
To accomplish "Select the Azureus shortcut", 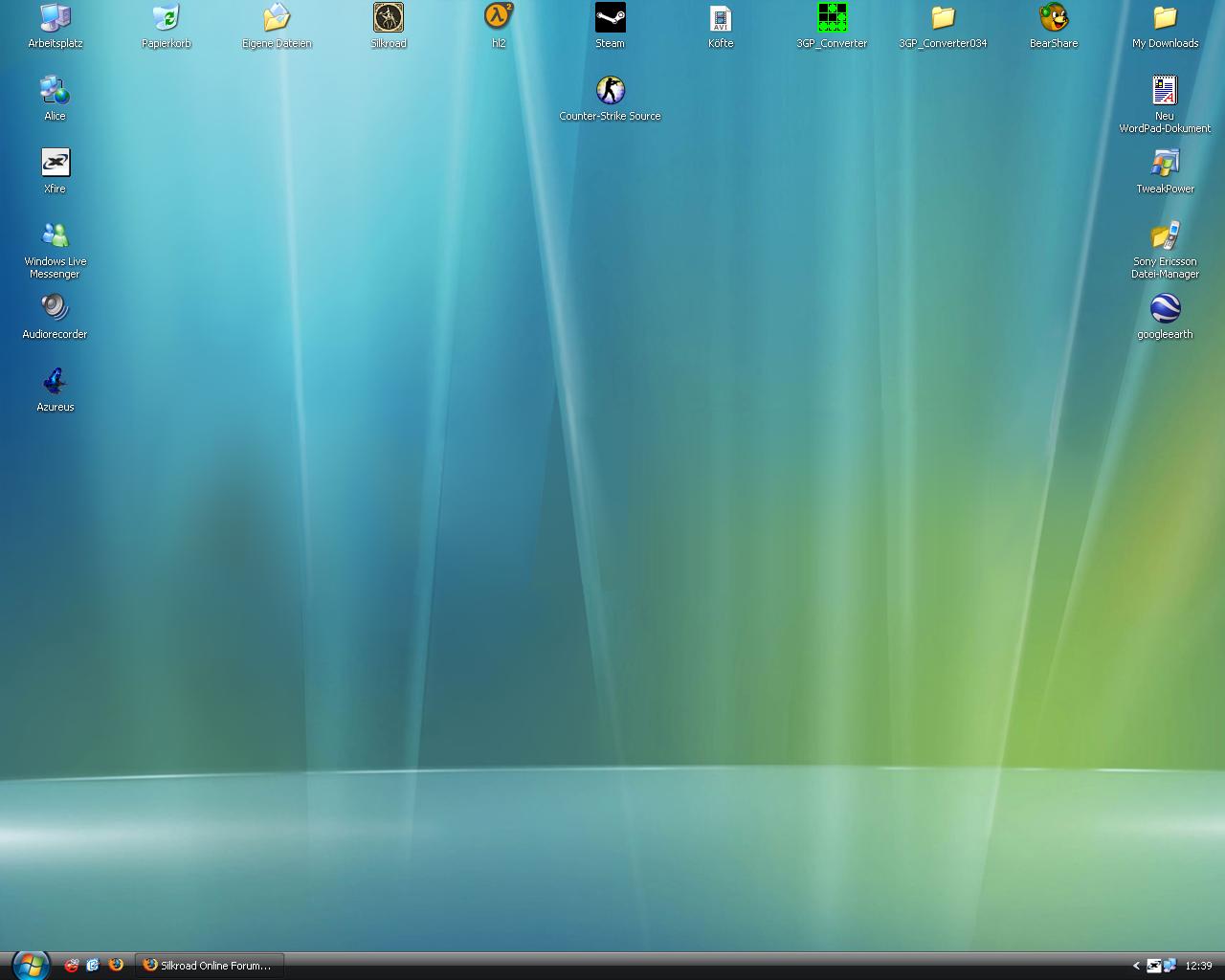I will [56, 382].
